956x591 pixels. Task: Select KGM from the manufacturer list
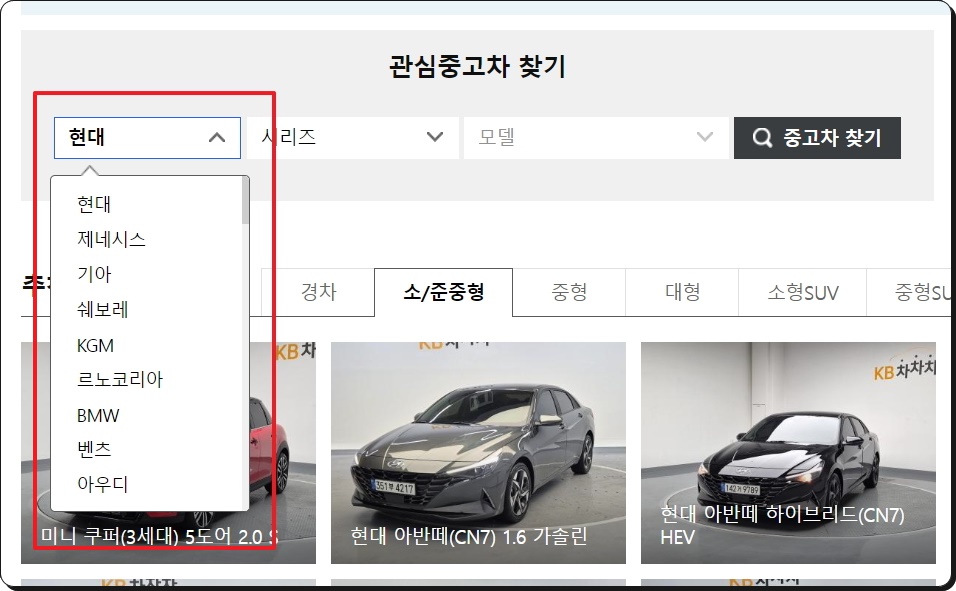pyautogui.click(x=95, y=345)
